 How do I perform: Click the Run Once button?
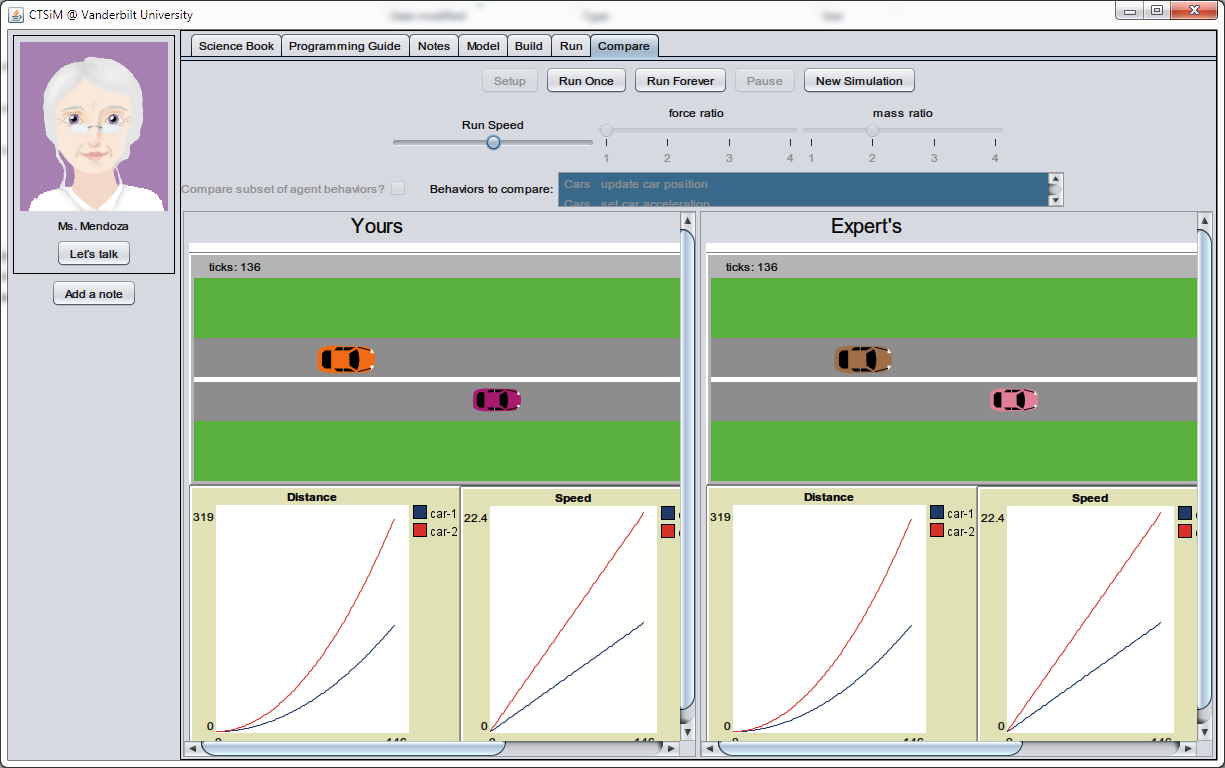[x=585, y=80]
